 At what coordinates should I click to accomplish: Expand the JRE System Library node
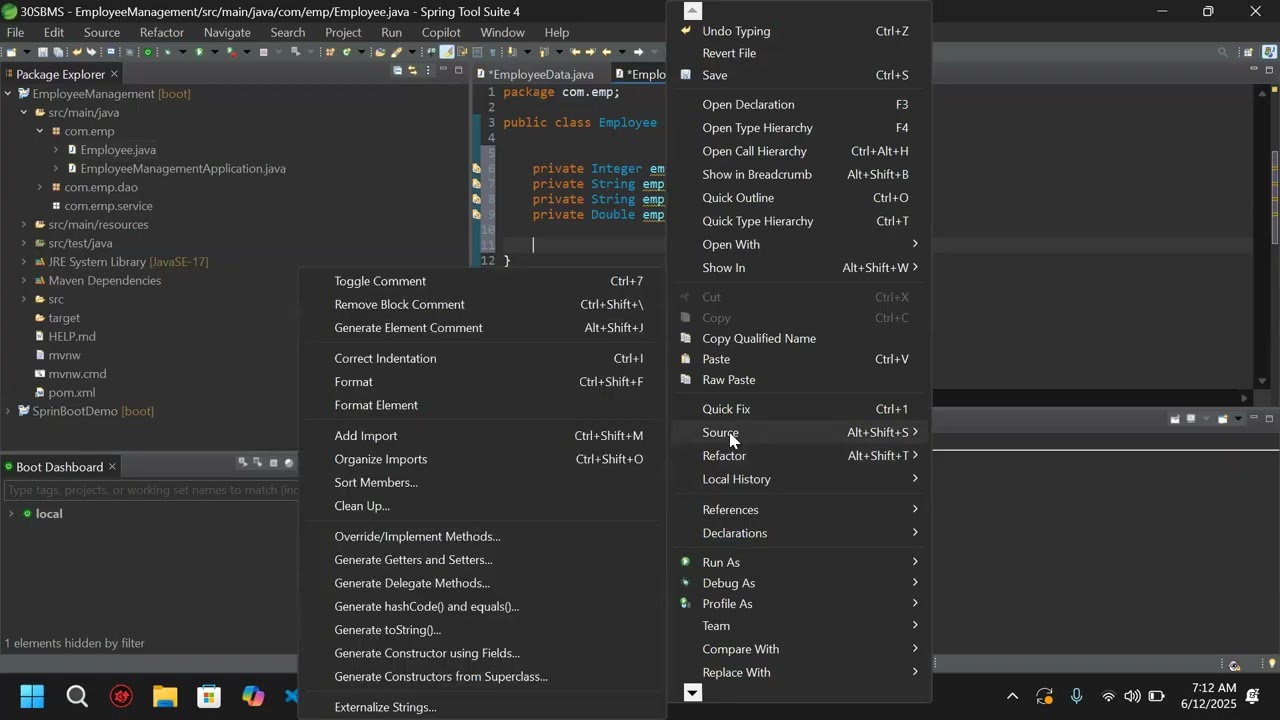point(24,262)
